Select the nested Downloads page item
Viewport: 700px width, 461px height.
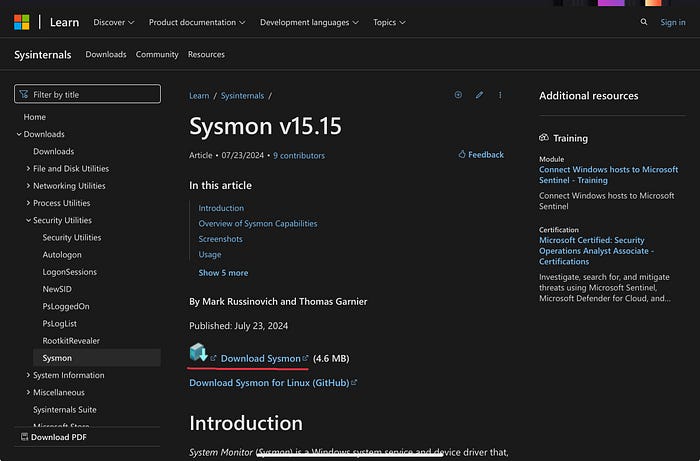[54, 151]
